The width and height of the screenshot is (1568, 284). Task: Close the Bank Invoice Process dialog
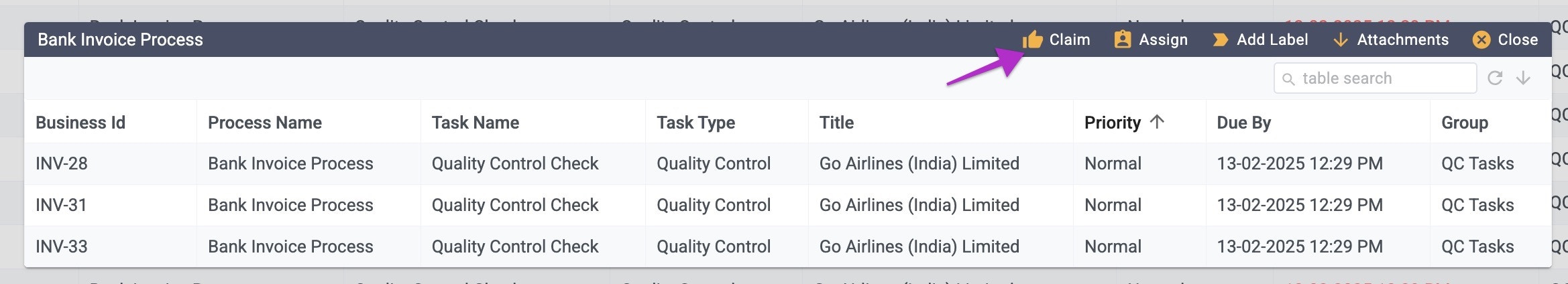pyautogui.click(x=1505, y=40)
